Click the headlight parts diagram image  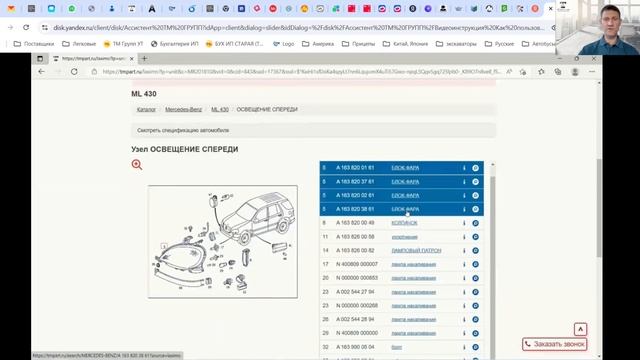223,242
